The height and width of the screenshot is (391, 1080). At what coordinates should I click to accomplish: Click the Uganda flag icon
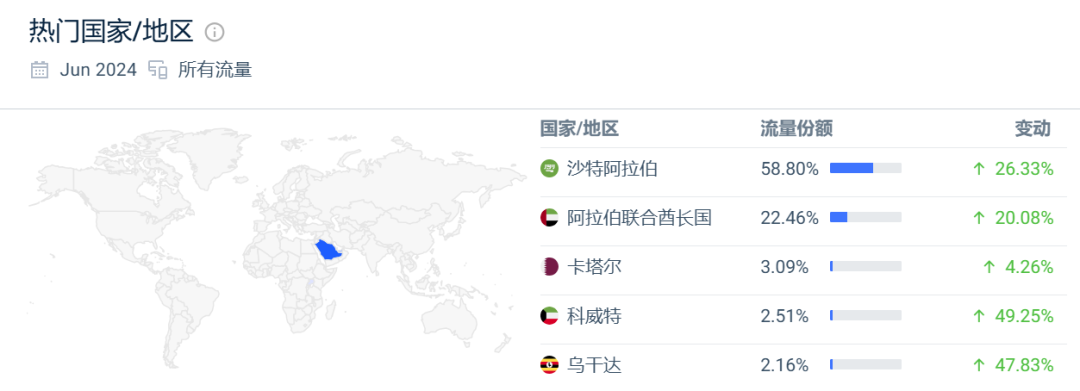(549, 366)
